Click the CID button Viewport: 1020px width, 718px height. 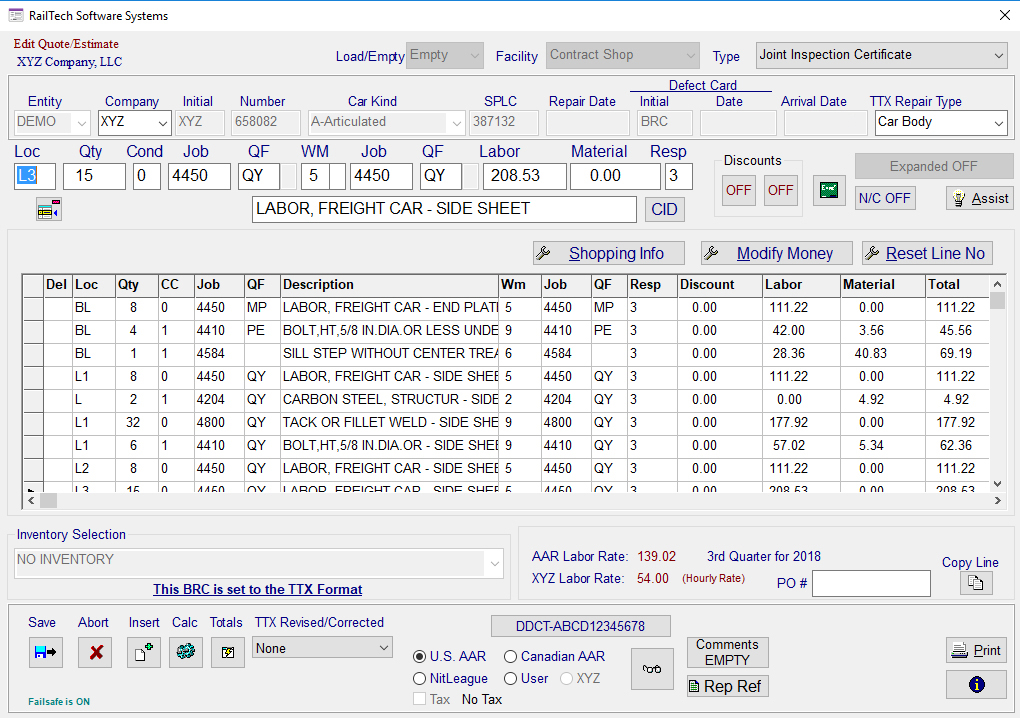664,209
